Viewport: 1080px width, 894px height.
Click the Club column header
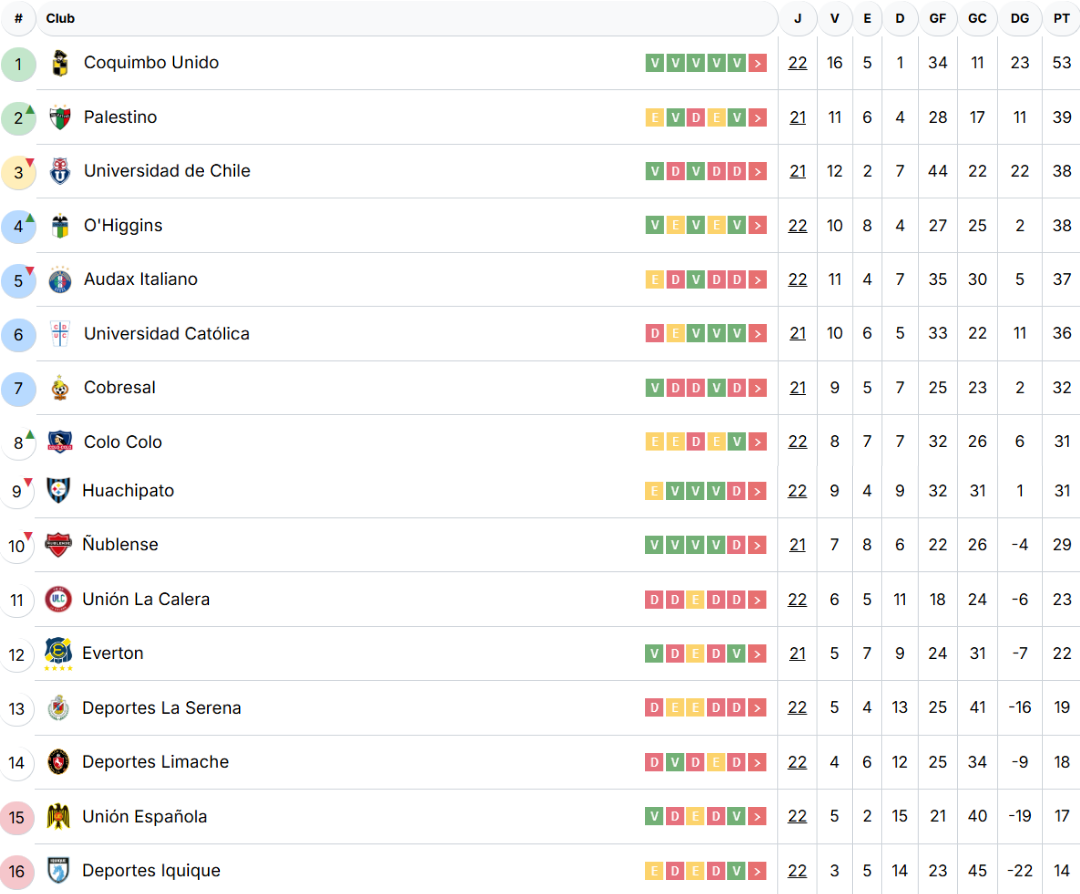(x=60, y=18)
